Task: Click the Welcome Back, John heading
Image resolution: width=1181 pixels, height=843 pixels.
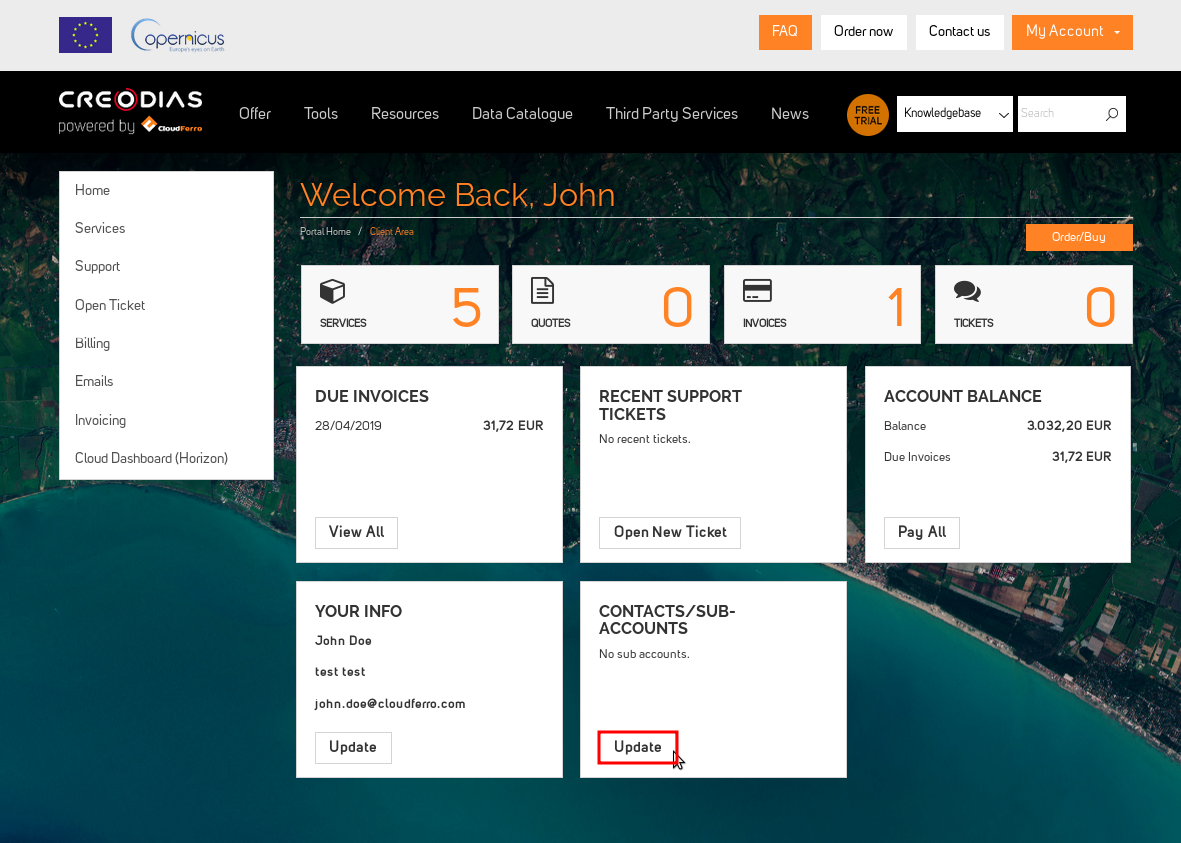Action: pyautogui.click(x=457, y=195)
